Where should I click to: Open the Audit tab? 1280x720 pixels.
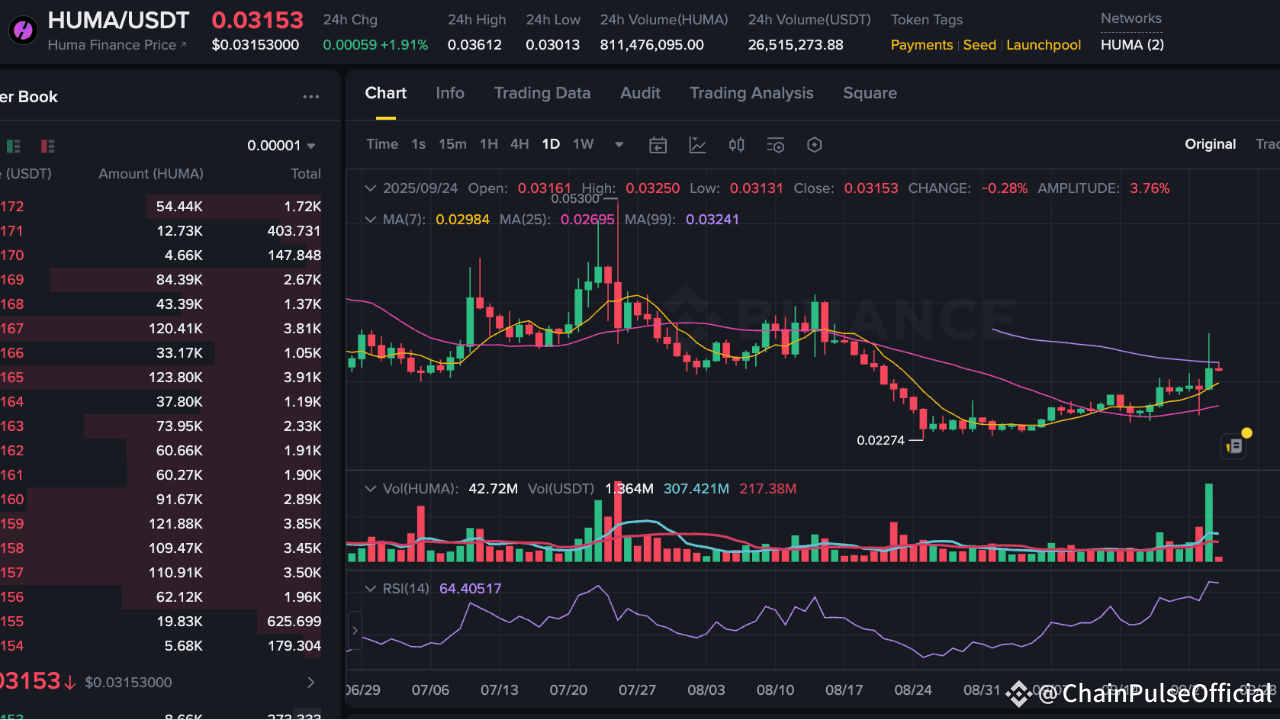pos(640,93)
